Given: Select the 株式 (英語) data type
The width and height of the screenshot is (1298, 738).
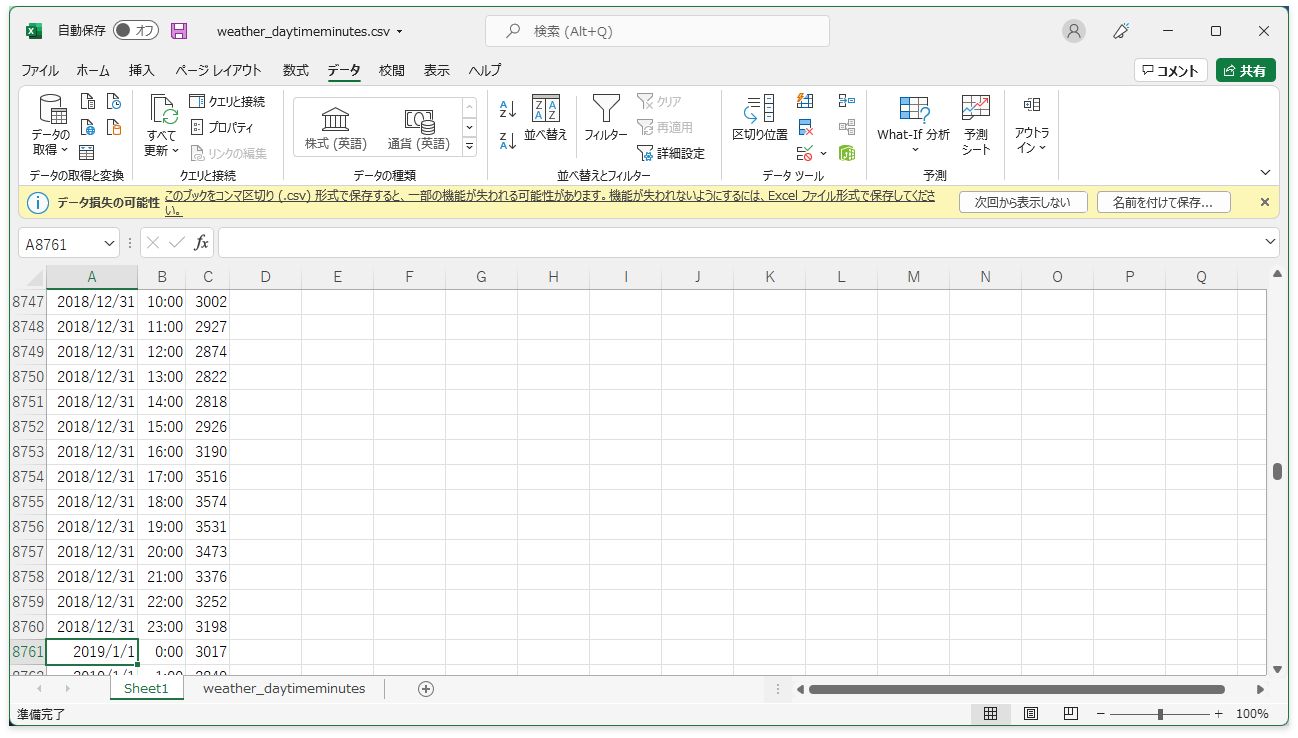Looking at the screenshot, I should 336,128.
